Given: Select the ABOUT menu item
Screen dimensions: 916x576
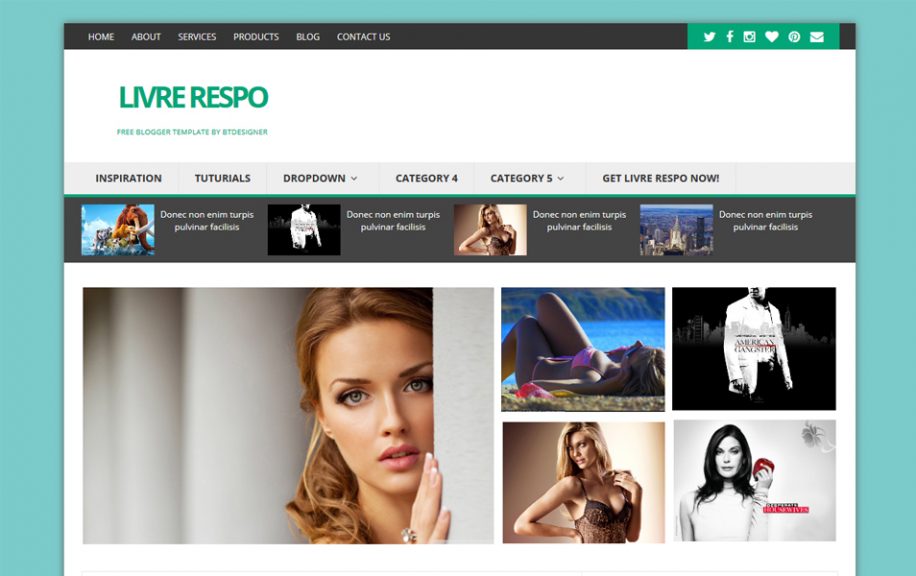Looking at the screenshot, I should coord(145,37).
